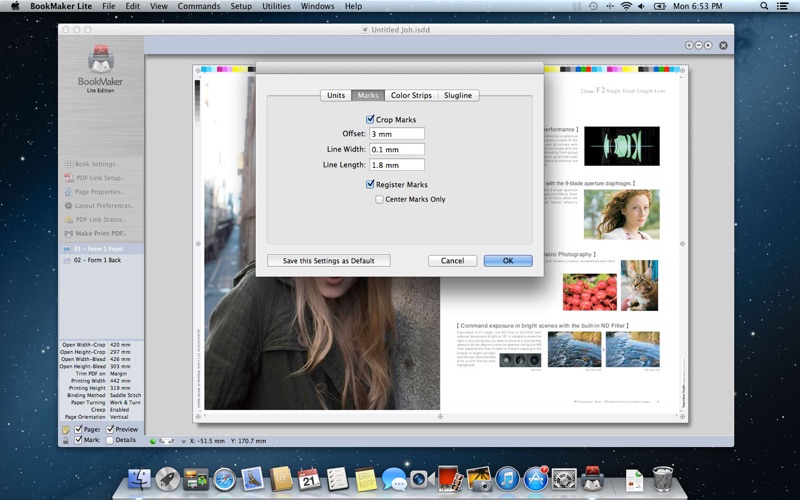800x500 pixels.
Task: Open the BookMaker app in the Dock
Action: (593, 479)
